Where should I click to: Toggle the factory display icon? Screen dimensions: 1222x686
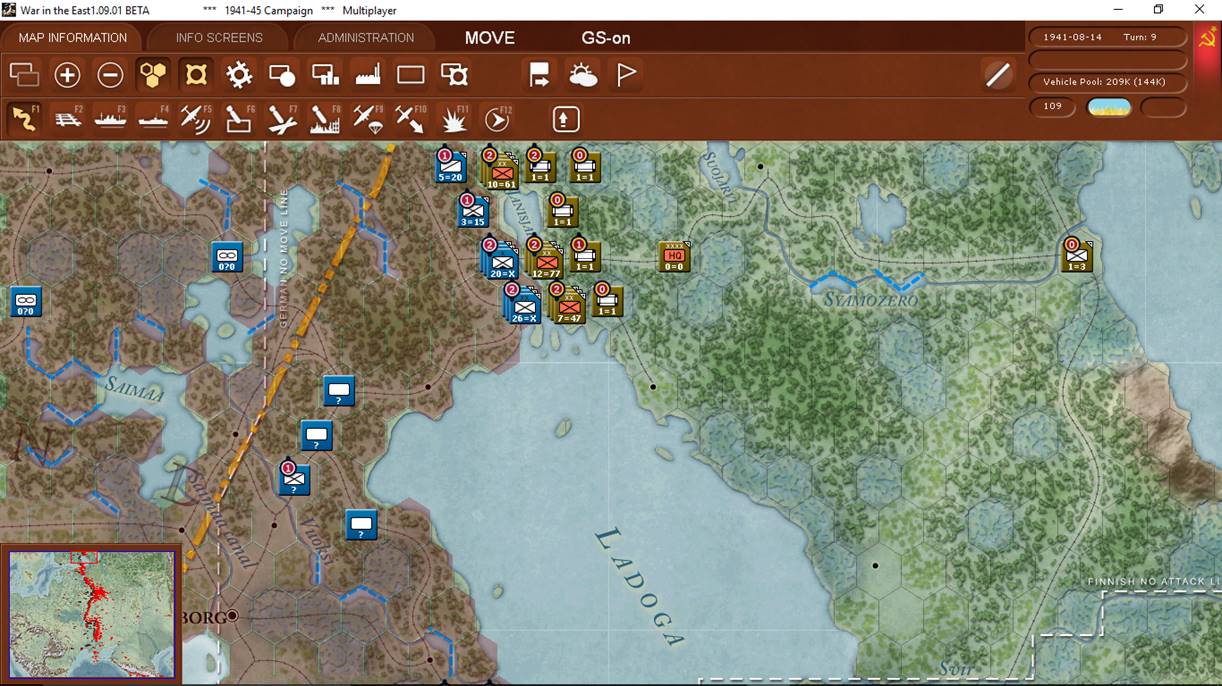pos(368,75)
